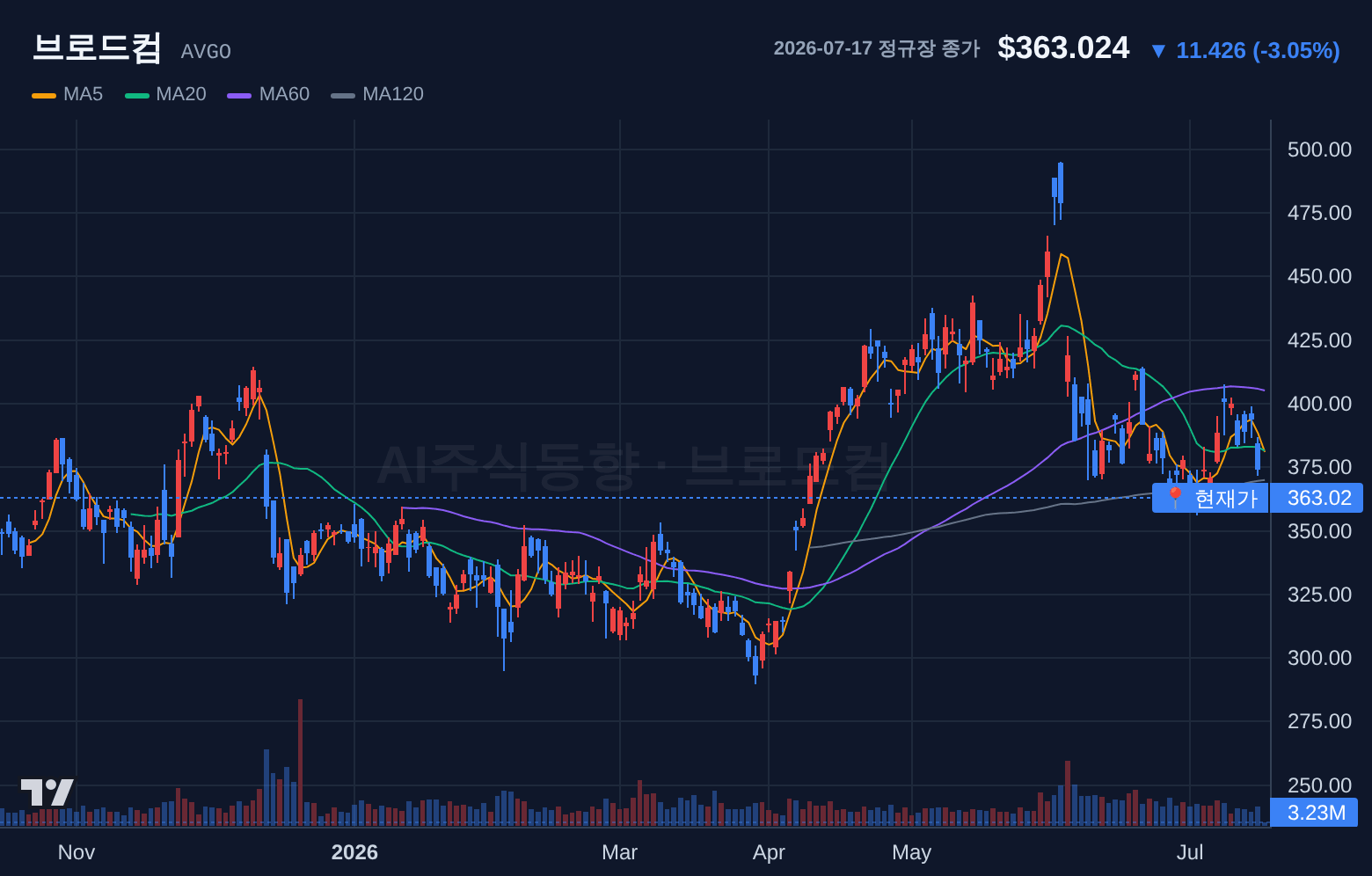Click the pin icon on current price label
The width and height of the screenshot is (1372, 876).
pyautogui.click(x=1174, y=498)
